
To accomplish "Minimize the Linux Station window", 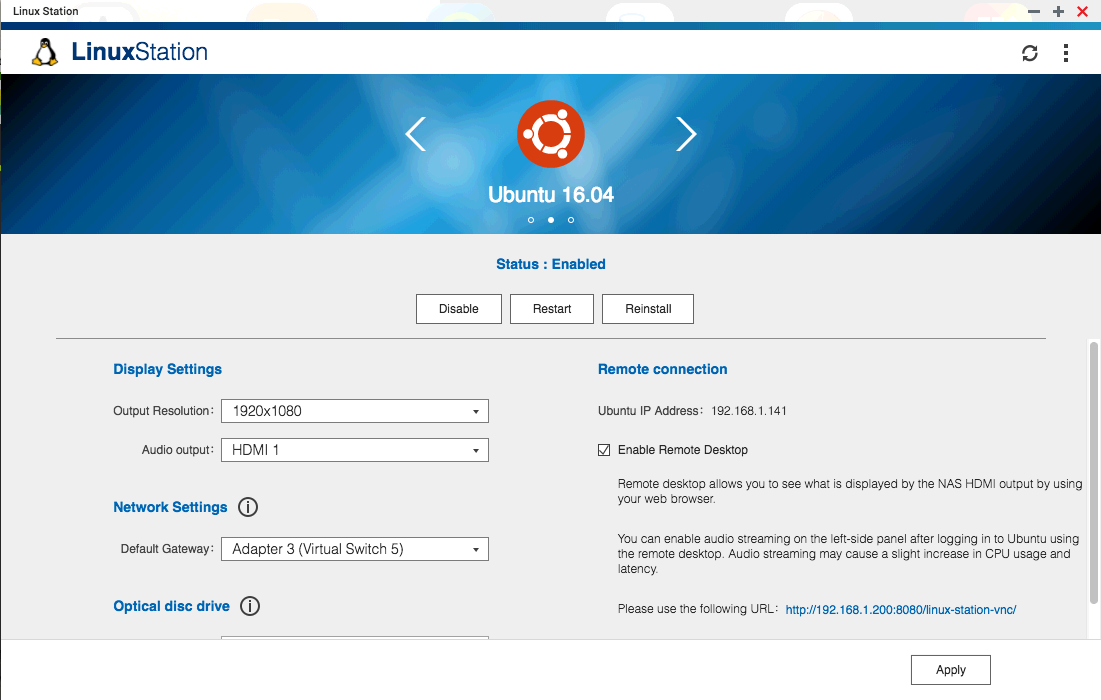I will tap(1034, 11).
